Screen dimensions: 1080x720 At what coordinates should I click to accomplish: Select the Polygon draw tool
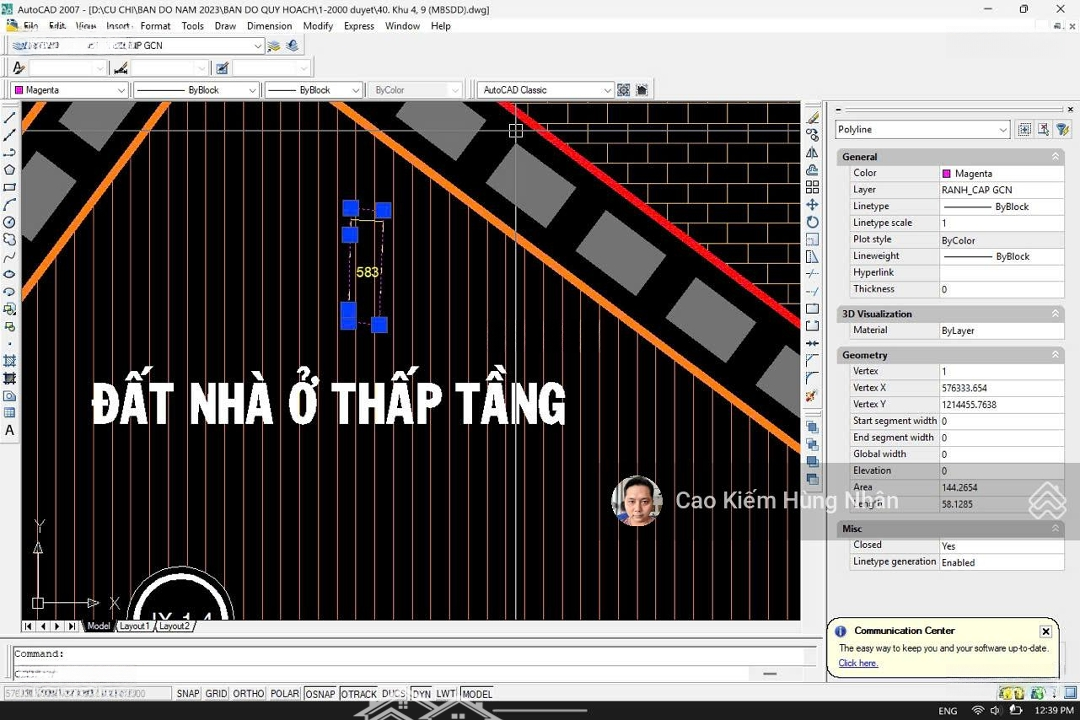pyautogui.click(x=10, y=170)
